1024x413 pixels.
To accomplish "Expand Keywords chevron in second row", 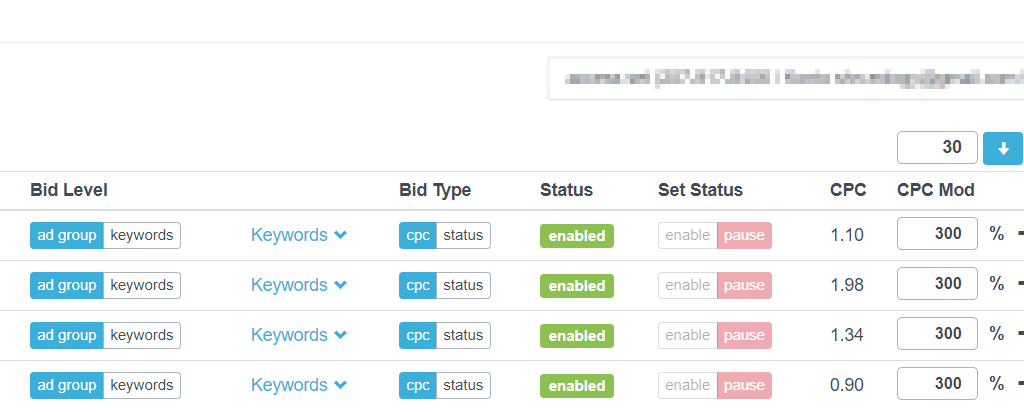I will 340,285.
